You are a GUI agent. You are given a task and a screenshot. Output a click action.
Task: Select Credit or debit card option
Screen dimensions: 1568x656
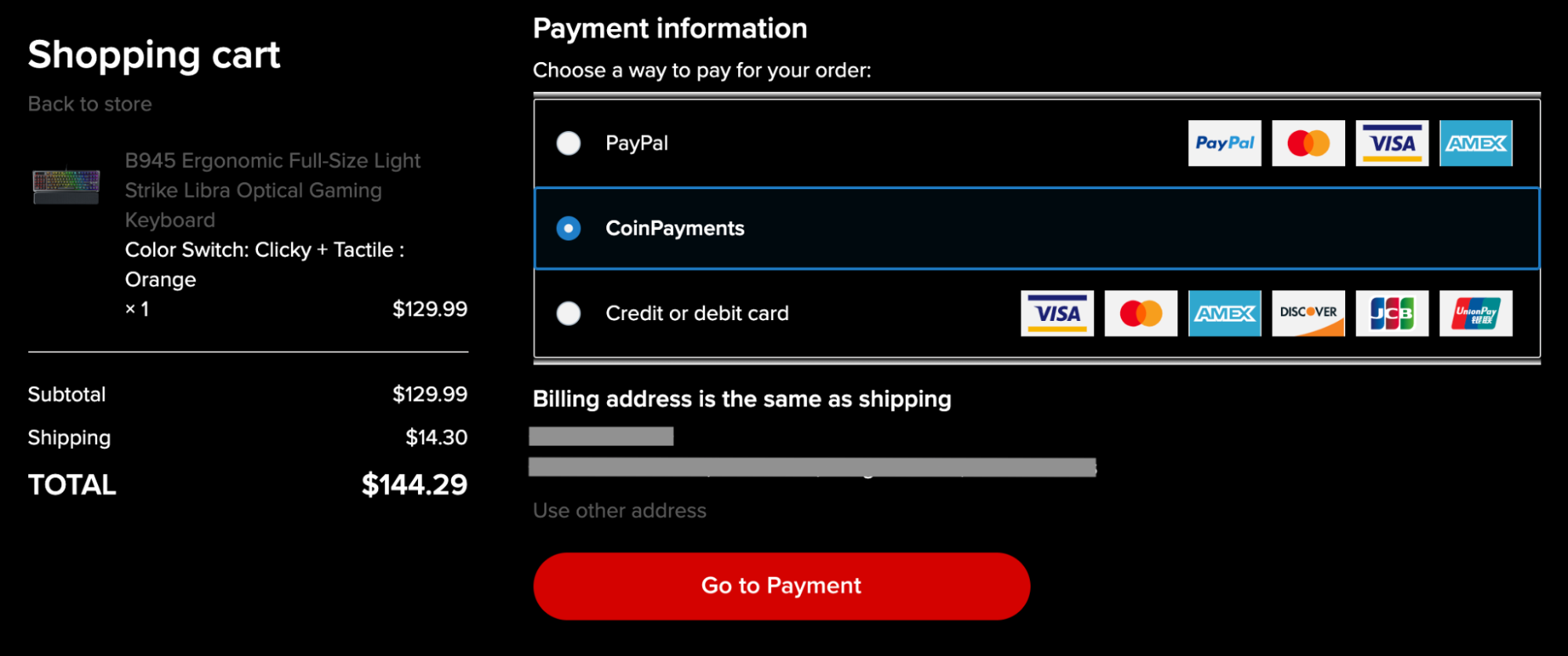(568, 313)
